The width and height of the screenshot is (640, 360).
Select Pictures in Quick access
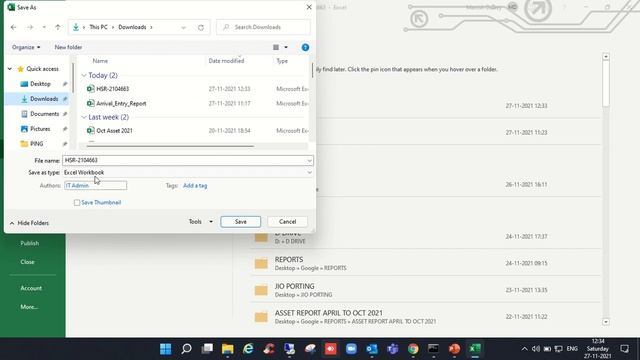point(40,129)
